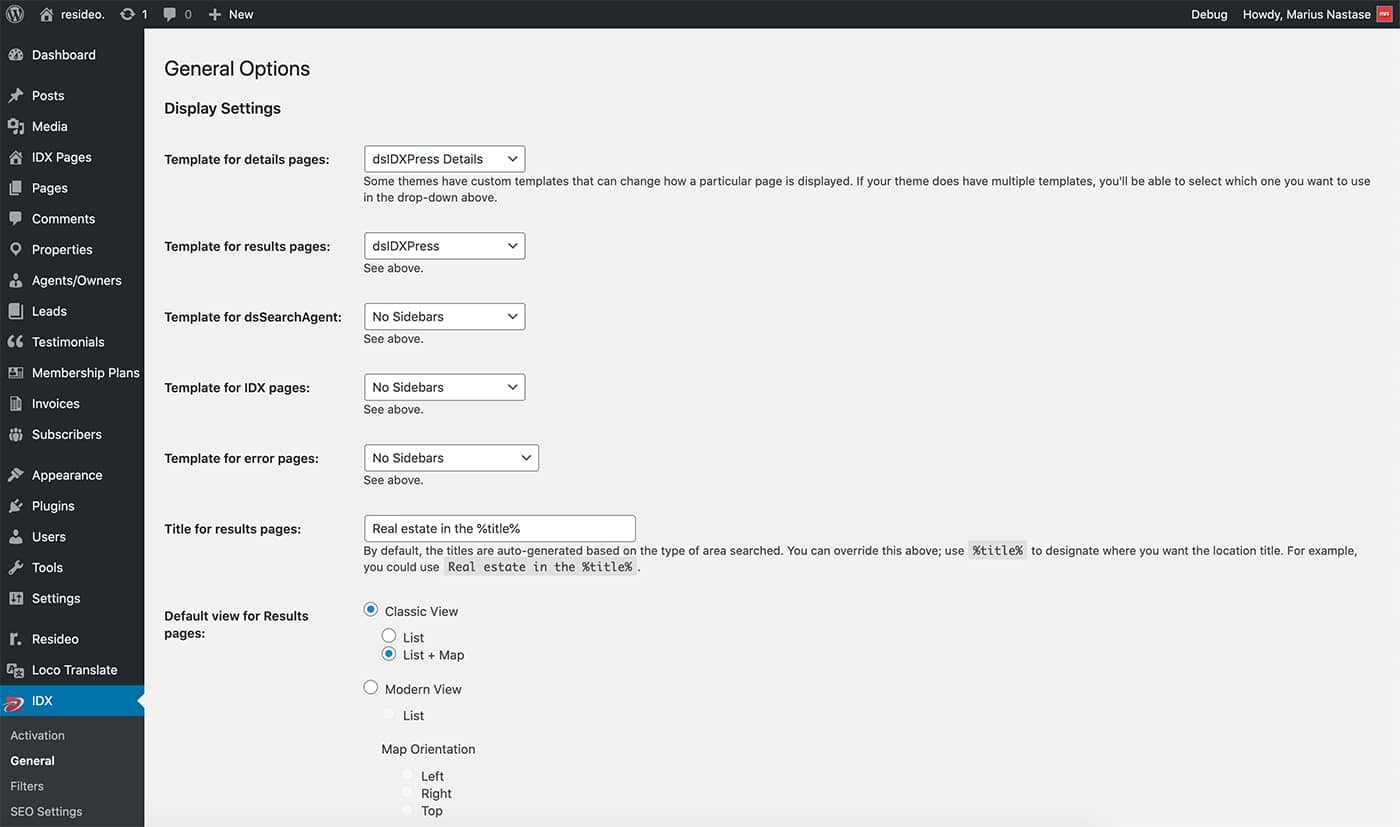The width and height of the screenshot is (1400, 827).
Task: Click the Properties map pin icon
Action: point(15,250)
